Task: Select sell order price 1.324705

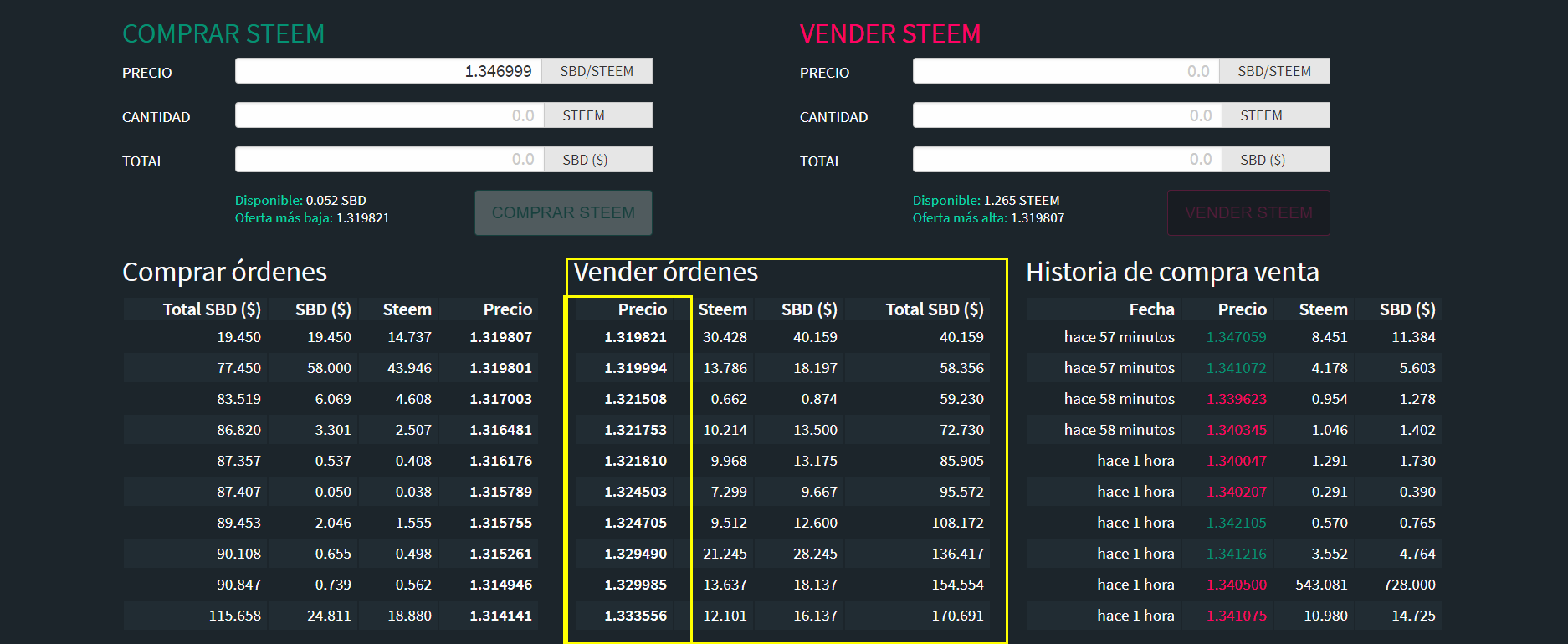Action: pyautogui.click(x=635, y=523)
